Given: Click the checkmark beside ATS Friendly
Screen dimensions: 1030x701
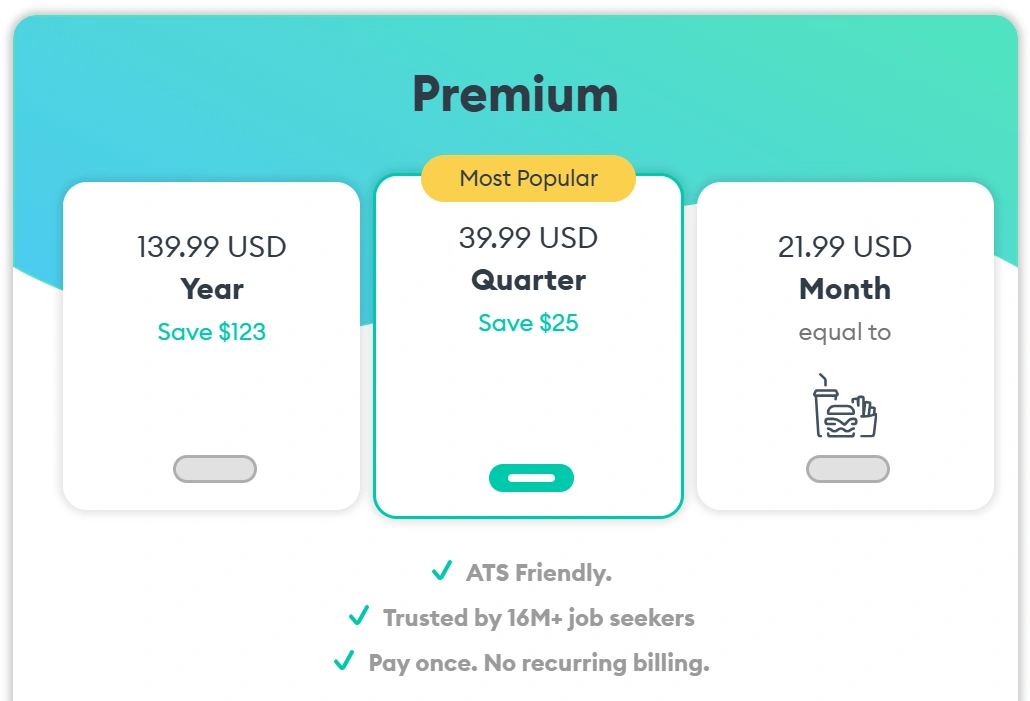Looking at the screenshot, I should 441,572.
